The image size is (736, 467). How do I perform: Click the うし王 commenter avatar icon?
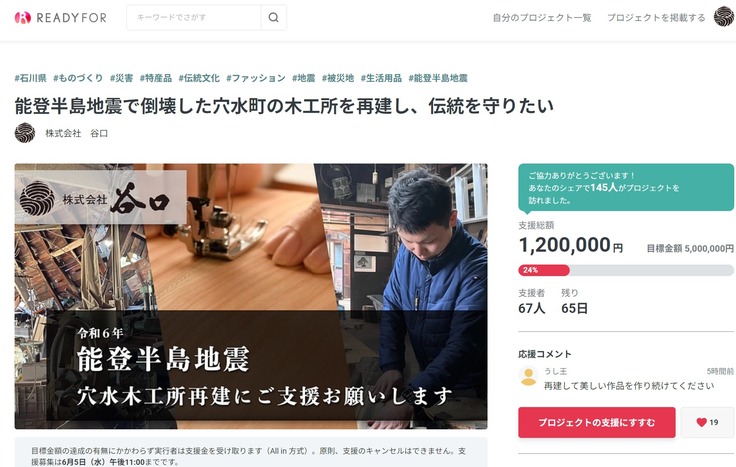click(528, 376)
